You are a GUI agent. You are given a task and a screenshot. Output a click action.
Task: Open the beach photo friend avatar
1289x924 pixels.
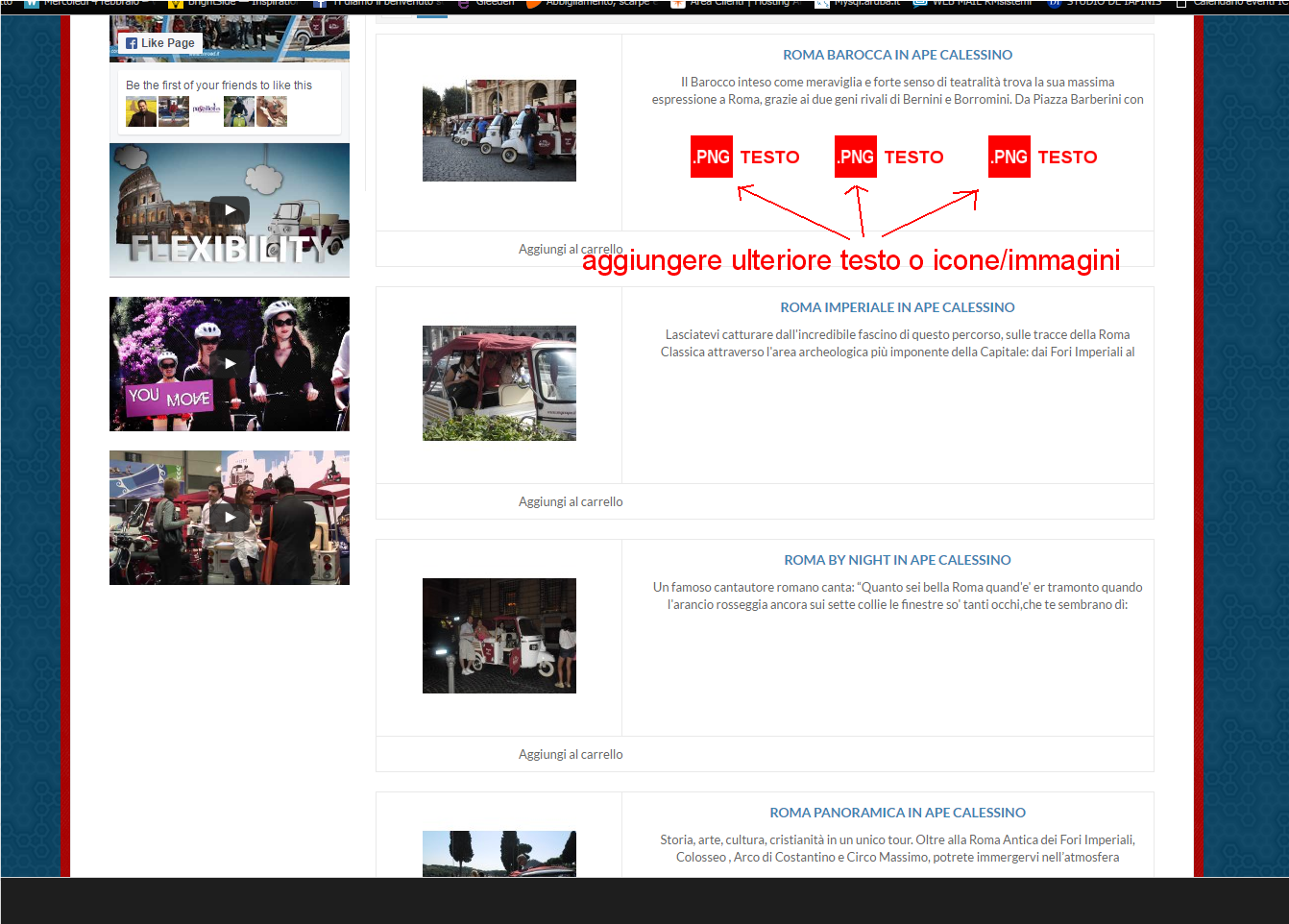272,111
